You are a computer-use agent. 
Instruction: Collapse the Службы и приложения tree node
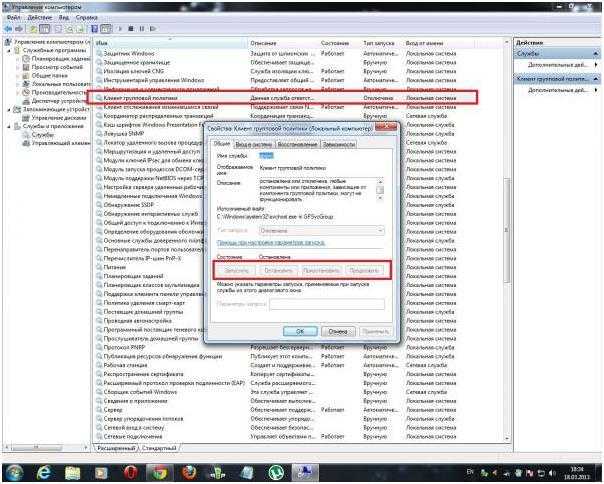9,126
